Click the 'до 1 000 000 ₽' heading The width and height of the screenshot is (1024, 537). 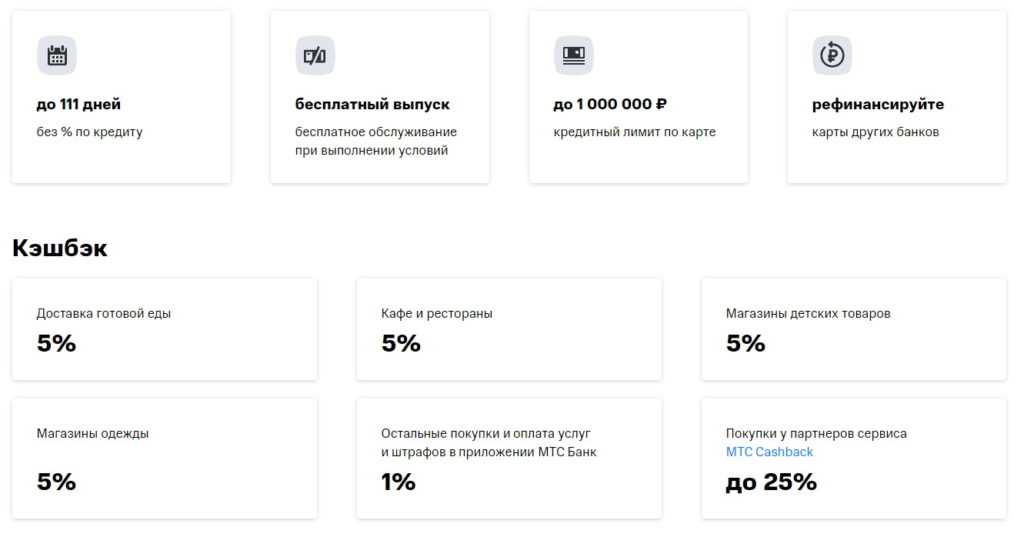[x=610, y=104]
